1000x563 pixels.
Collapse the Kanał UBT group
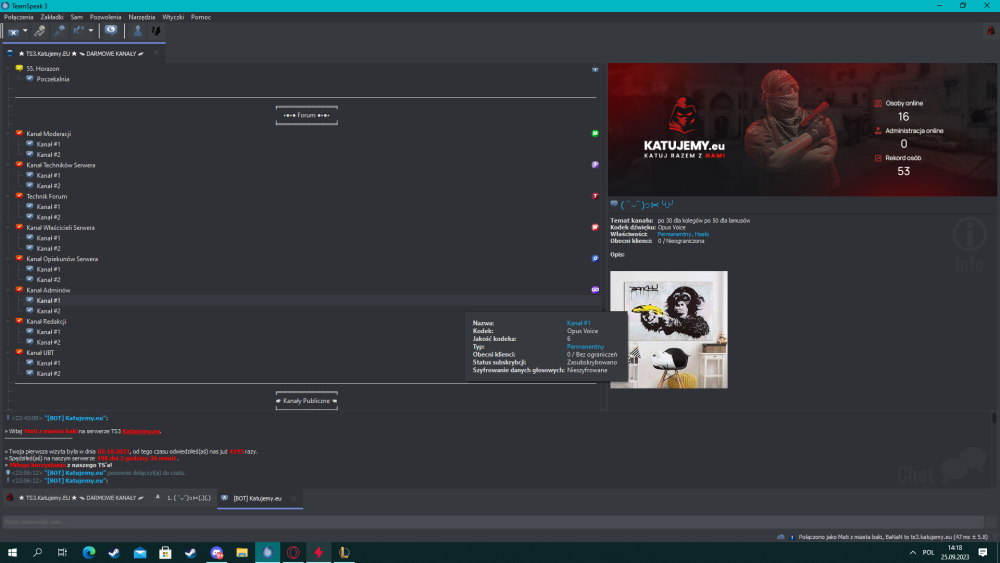8,352
